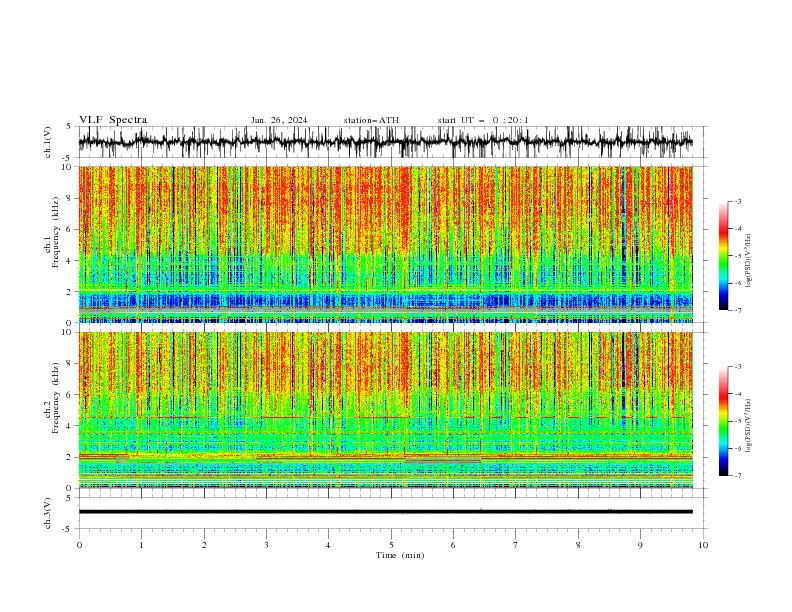Click the "4" kHz tick on ch.1 spectrogram
Viewport: 792px width, 612px height.
coord(70,261)
